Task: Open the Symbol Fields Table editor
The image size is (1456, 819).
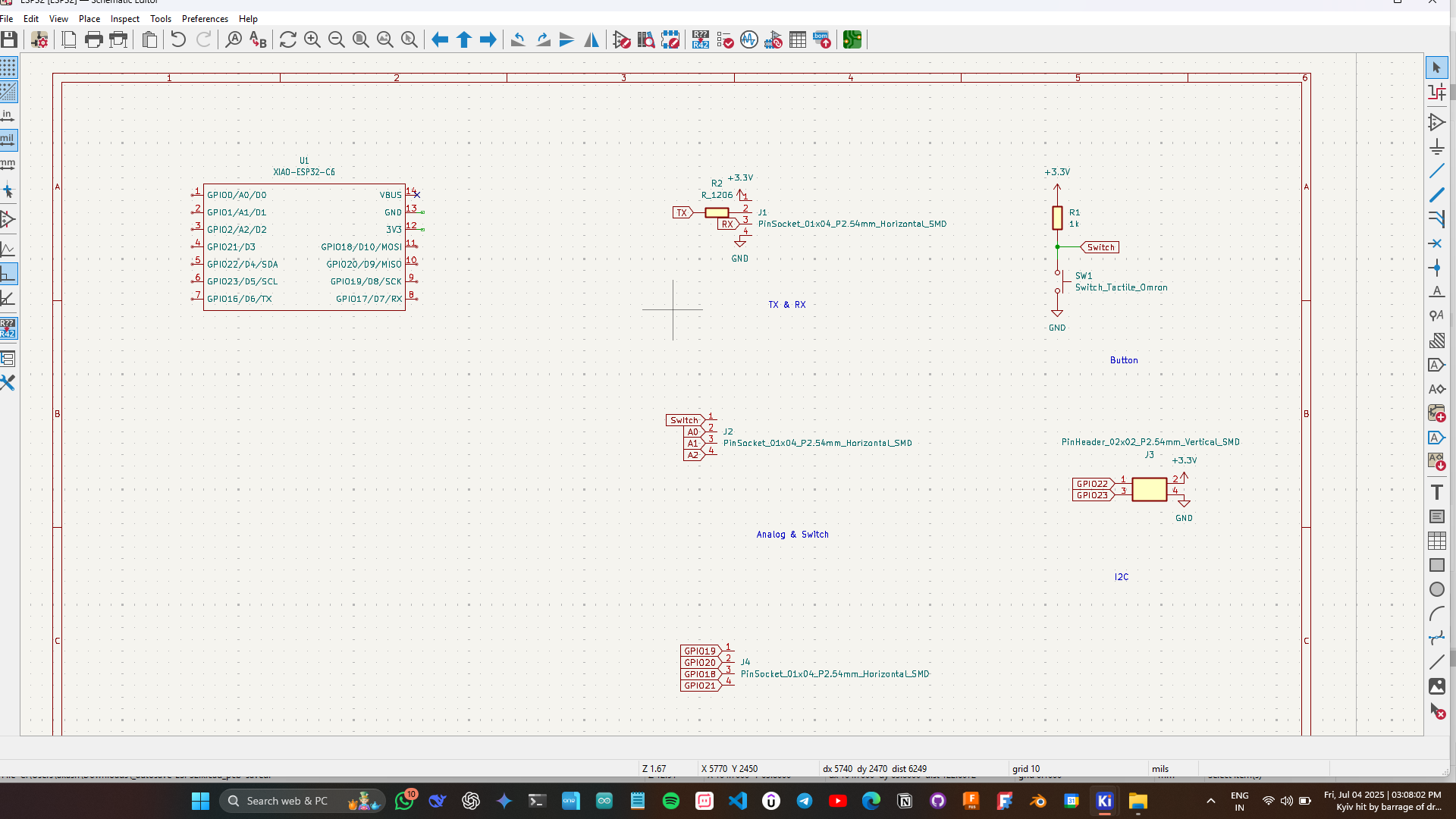Action: [x=798, y=39]
